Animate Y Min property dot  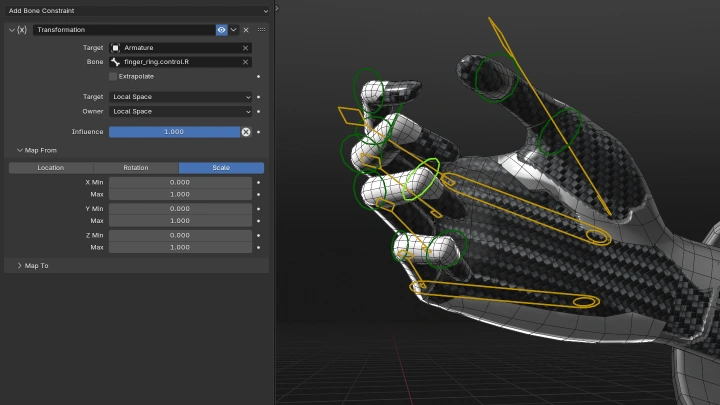(259, 209)
